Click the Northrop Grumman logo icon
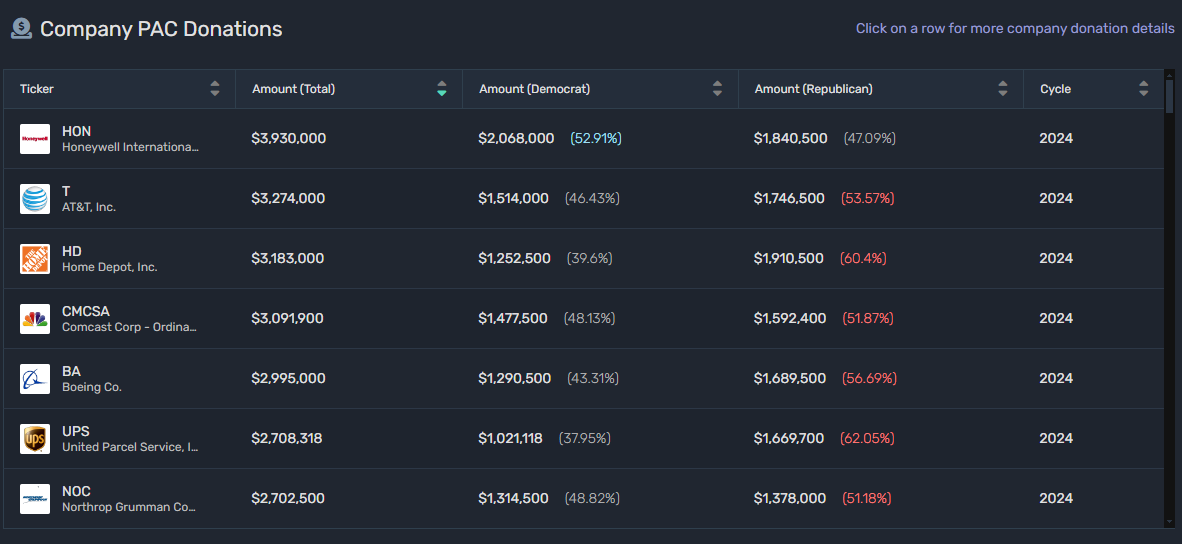The height and width of the screenshot is (544, 1182). pyautogui.click(x=35, y=499)
